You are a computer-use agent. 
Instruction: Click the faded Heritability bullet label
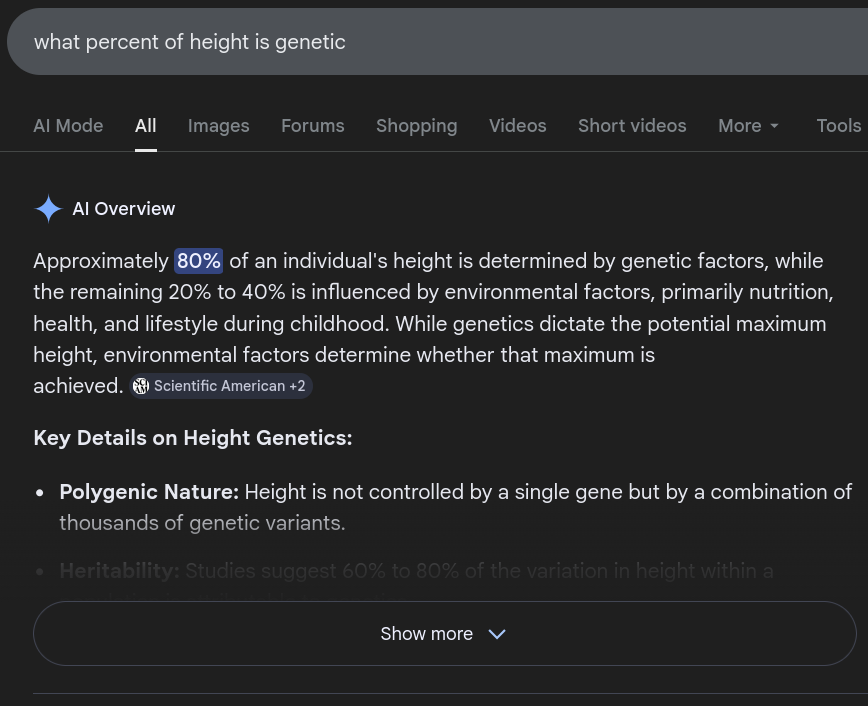[119, 571]
